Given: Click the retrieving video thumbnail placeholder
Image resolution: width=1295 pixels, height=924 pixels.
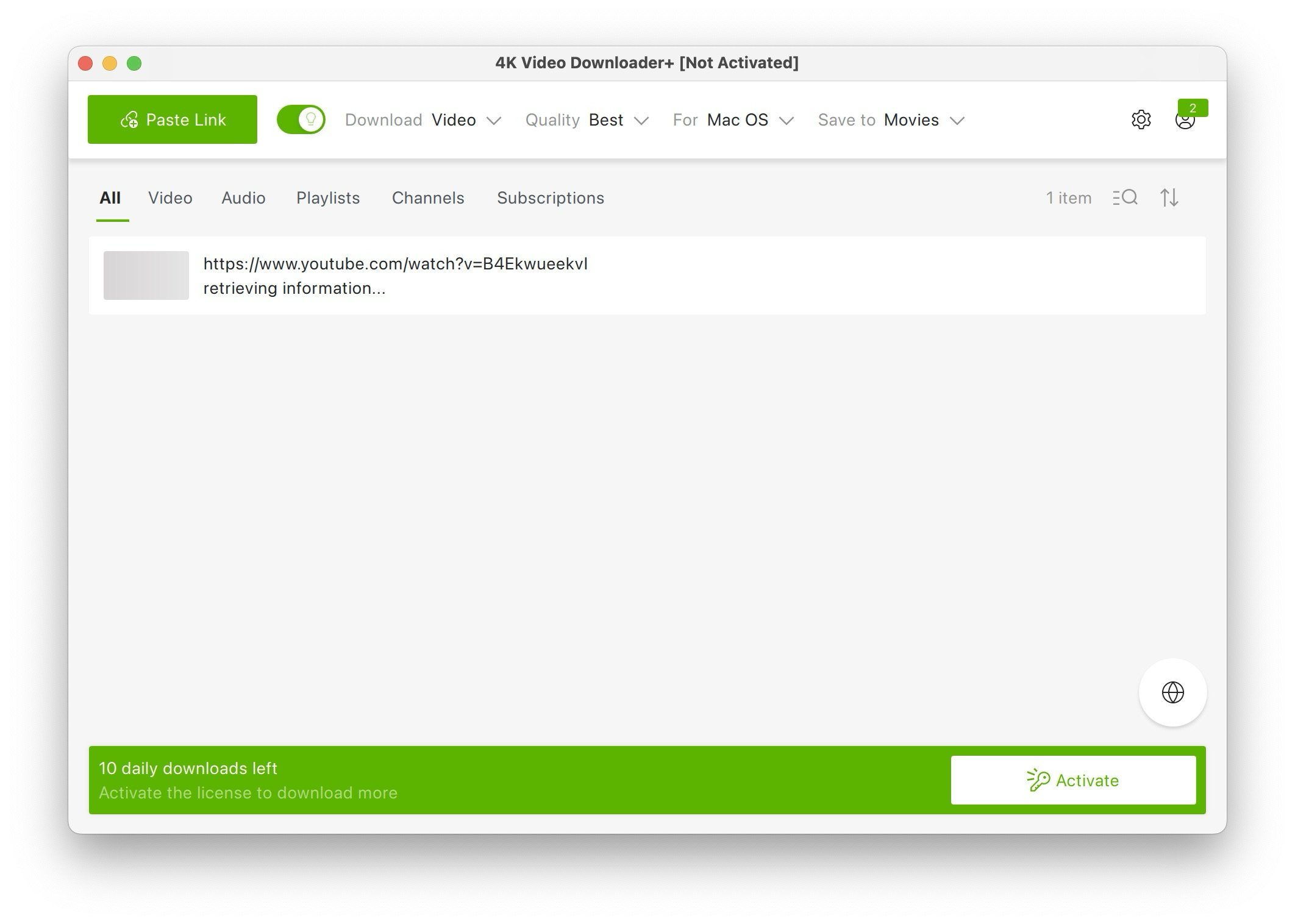Looking at the screenshot, I should pos(146,275).
